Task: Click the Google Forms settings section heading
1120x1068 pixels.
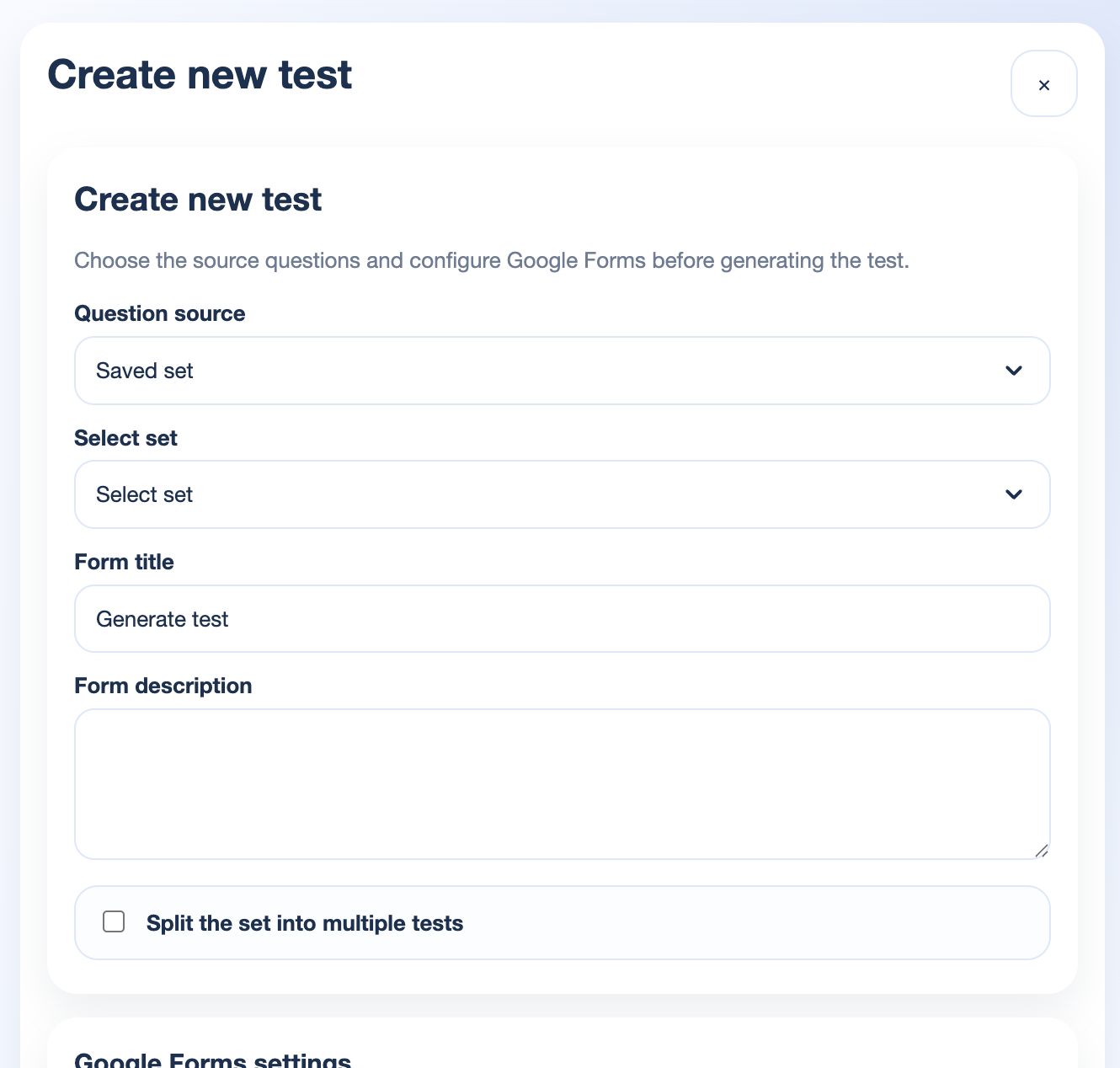Action: pos(213,1060)
